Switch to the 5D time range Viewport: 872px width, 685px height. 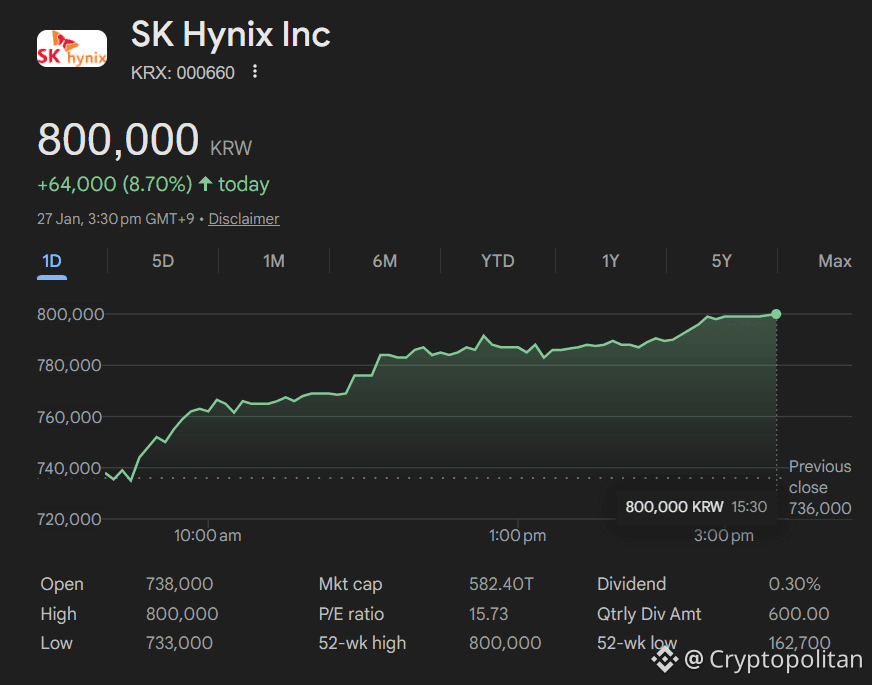tap(162, 260)
